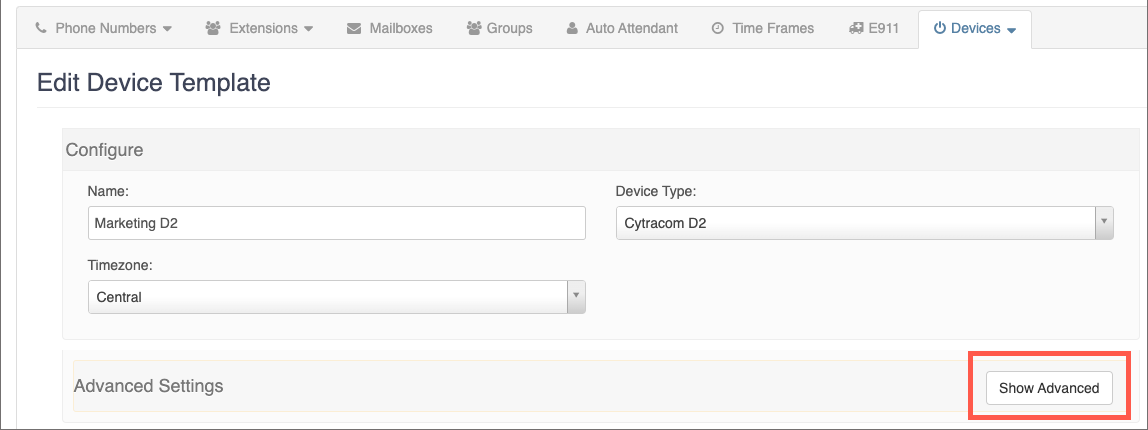
Task: Open the Timezone dropdown showing Central
Action: pos(336,297)
